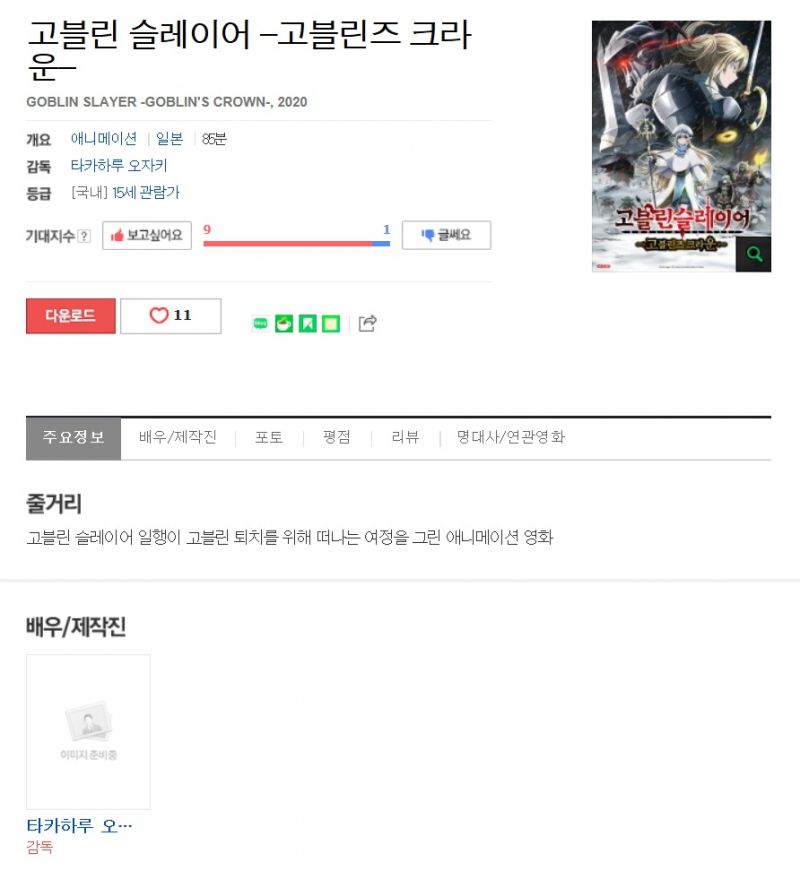Open the 일본 country link
Screen dimensions: 800x879
tap(169, 138)
